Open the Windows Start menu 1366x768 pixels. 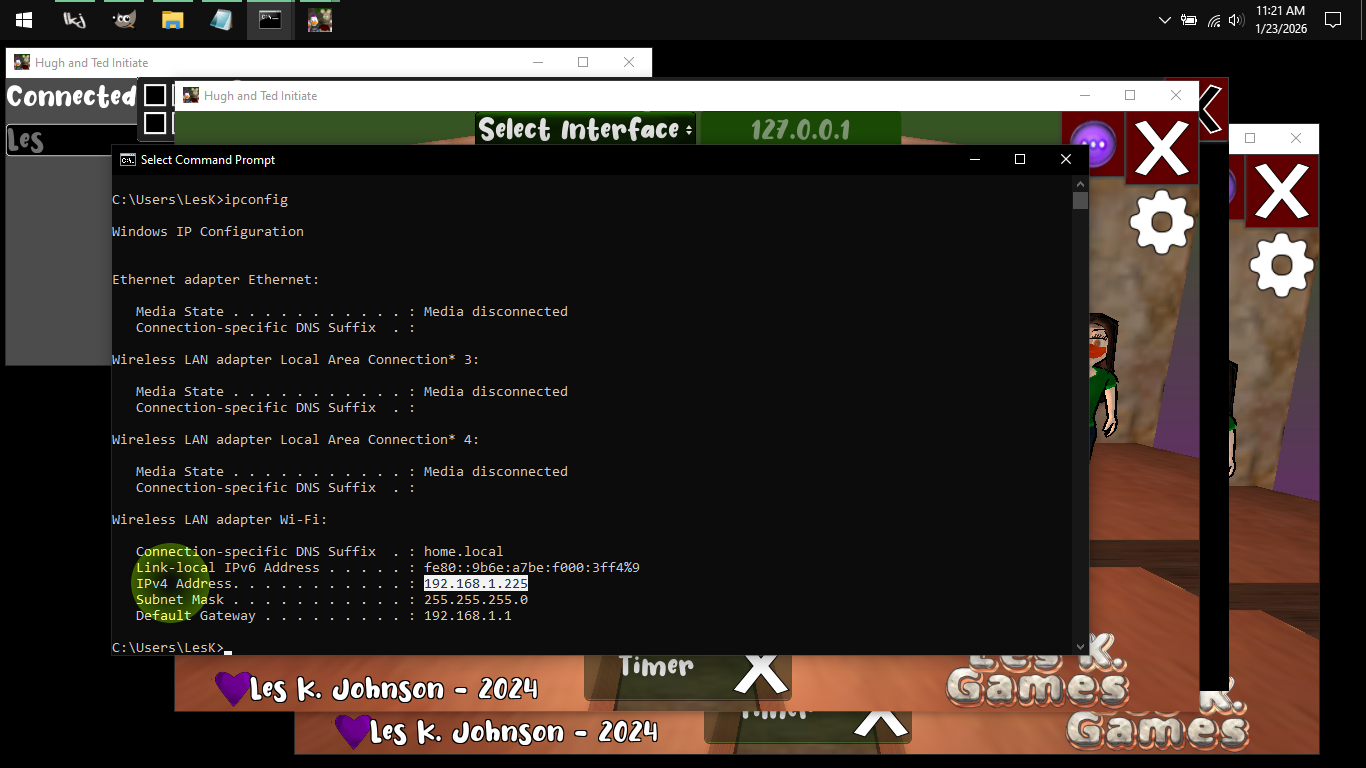pos(24,20)
